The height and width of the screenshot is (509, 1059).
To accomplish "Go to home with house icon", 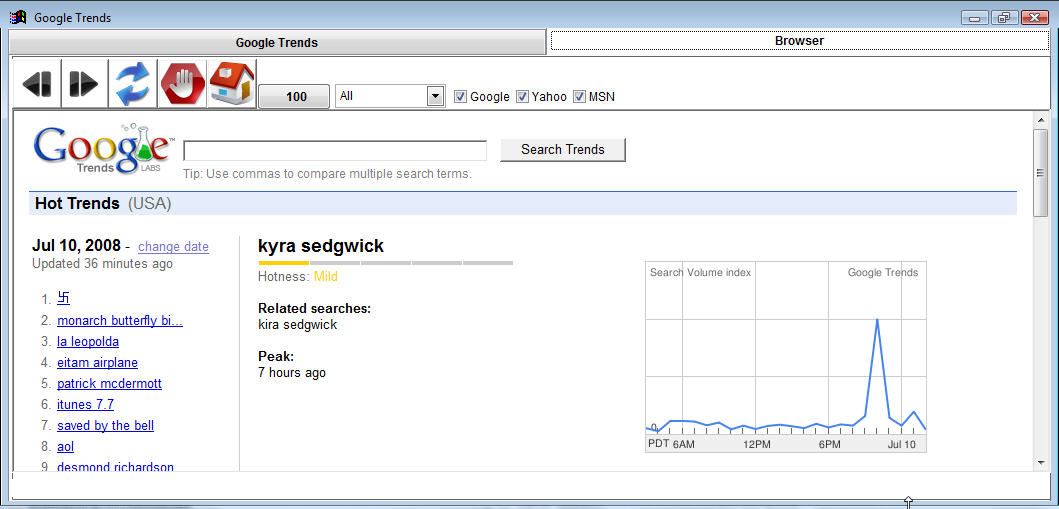I will point(232,84).
